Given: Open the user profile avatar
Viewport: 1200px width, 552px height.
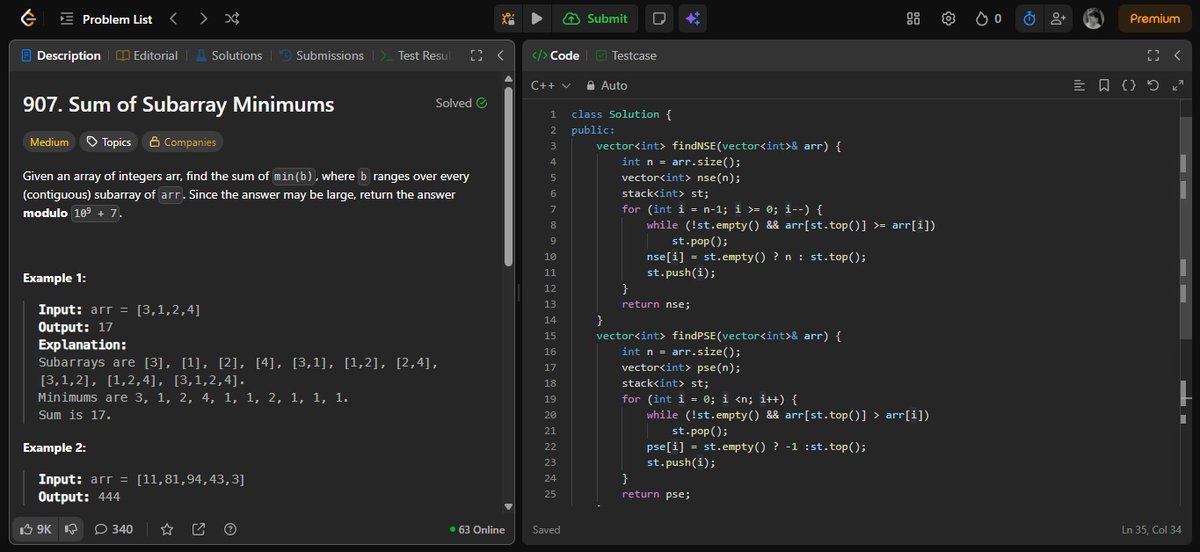Looking at the screenshot, I should click(x=1093, y=18).
